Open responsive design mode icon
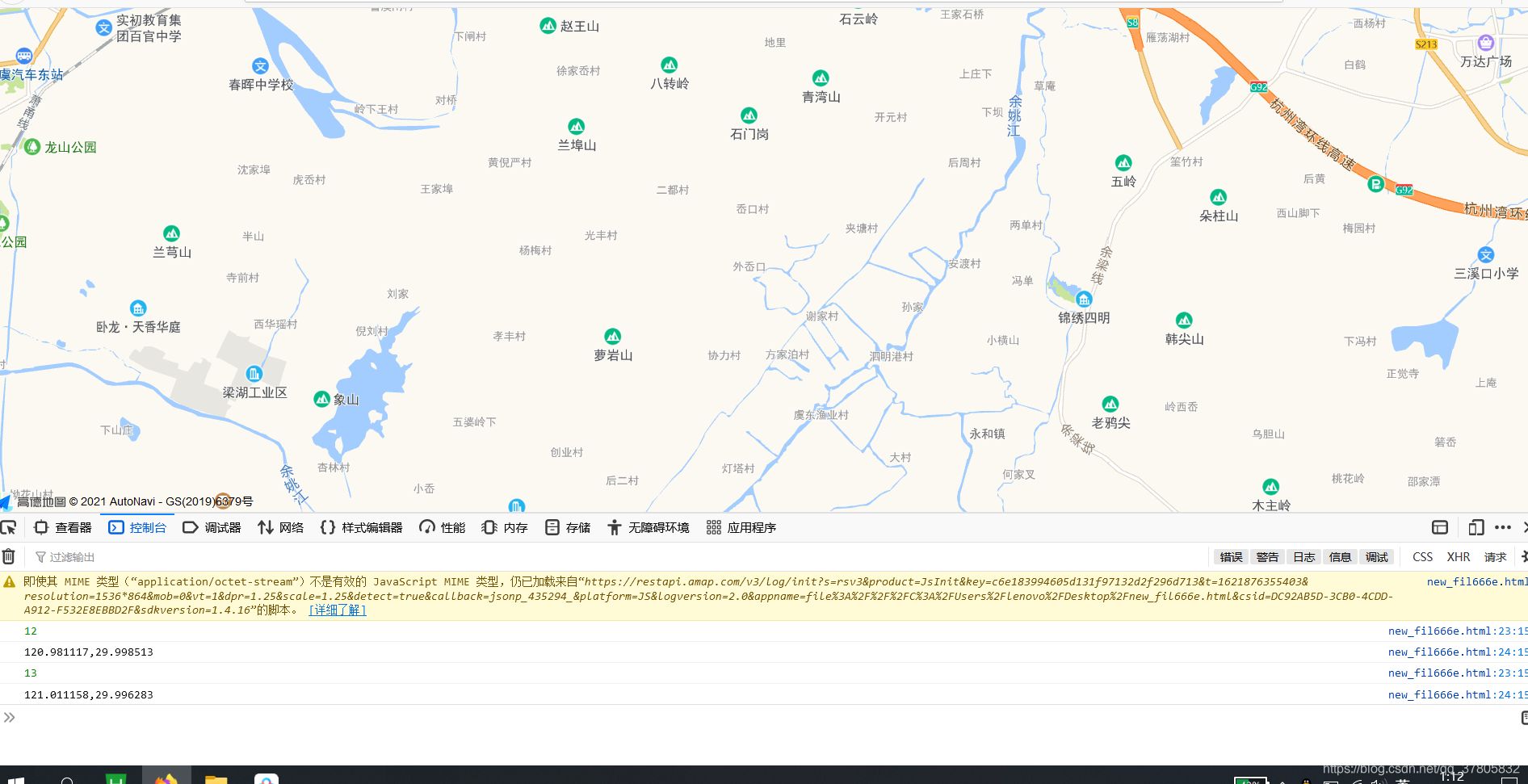 (1476, 527)
